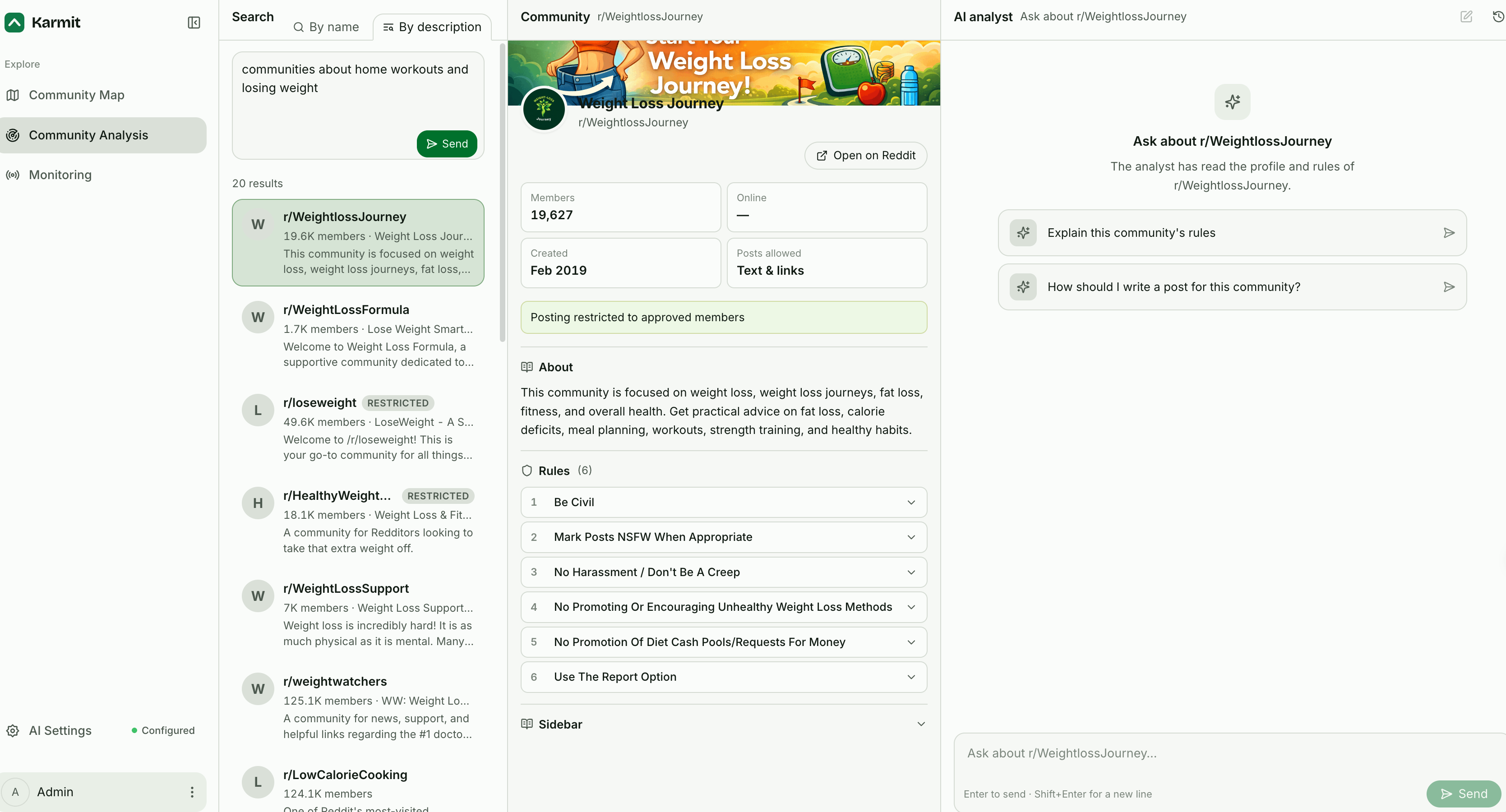Collapse the sidebar with the panel icon
Screen dimensions: 1506x812
click(x=194, y=23)
